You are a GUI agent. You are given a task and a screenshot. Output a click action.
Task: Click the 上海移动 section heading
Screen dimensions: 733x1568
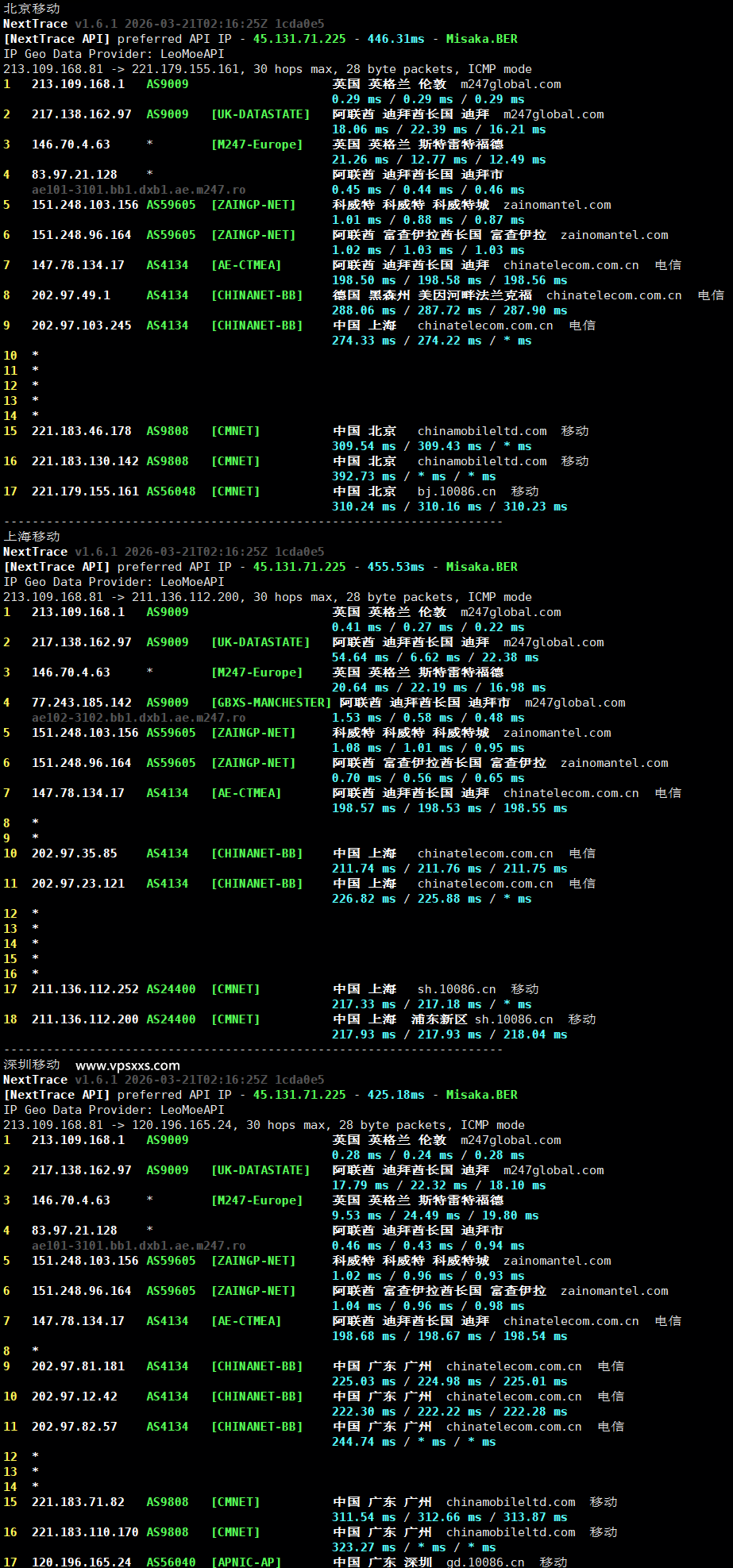click(32, 537)
